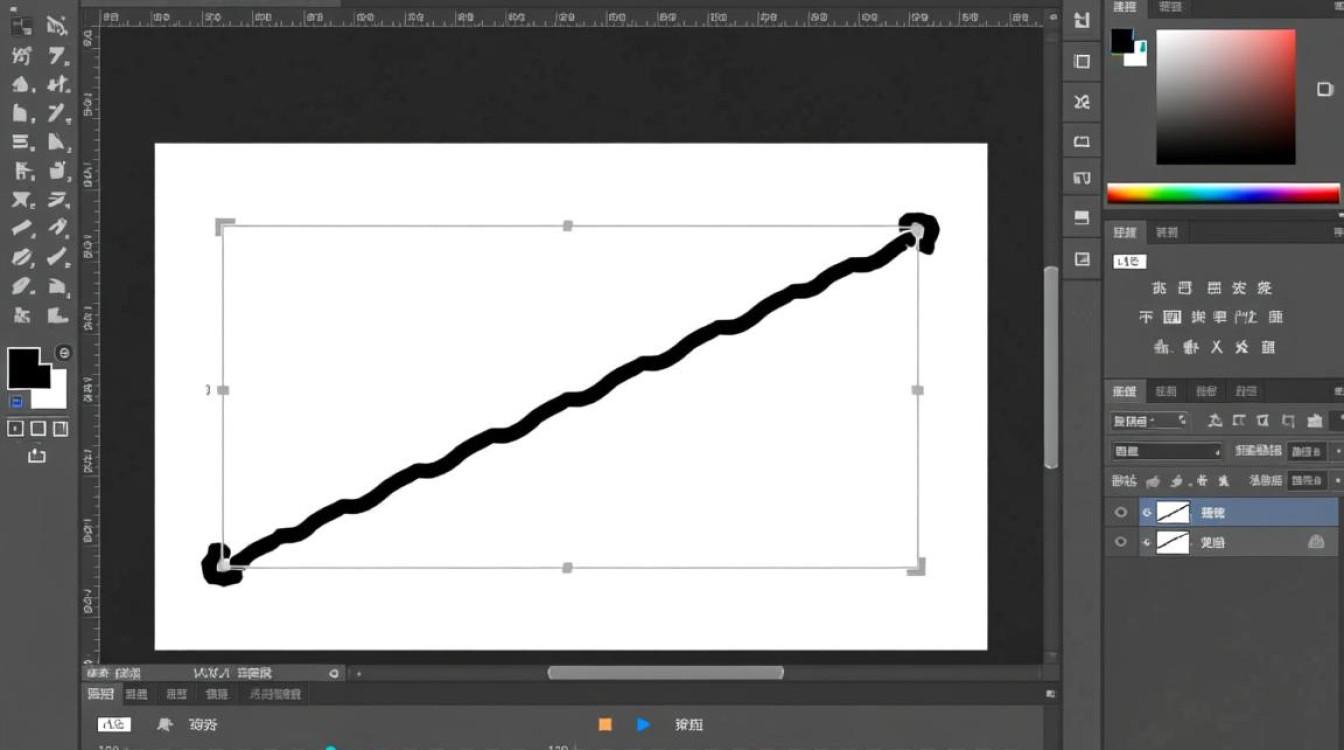Click the blue play button in the bottom panel
This screenshot has height=750, width=1344.
pos(643,724)
